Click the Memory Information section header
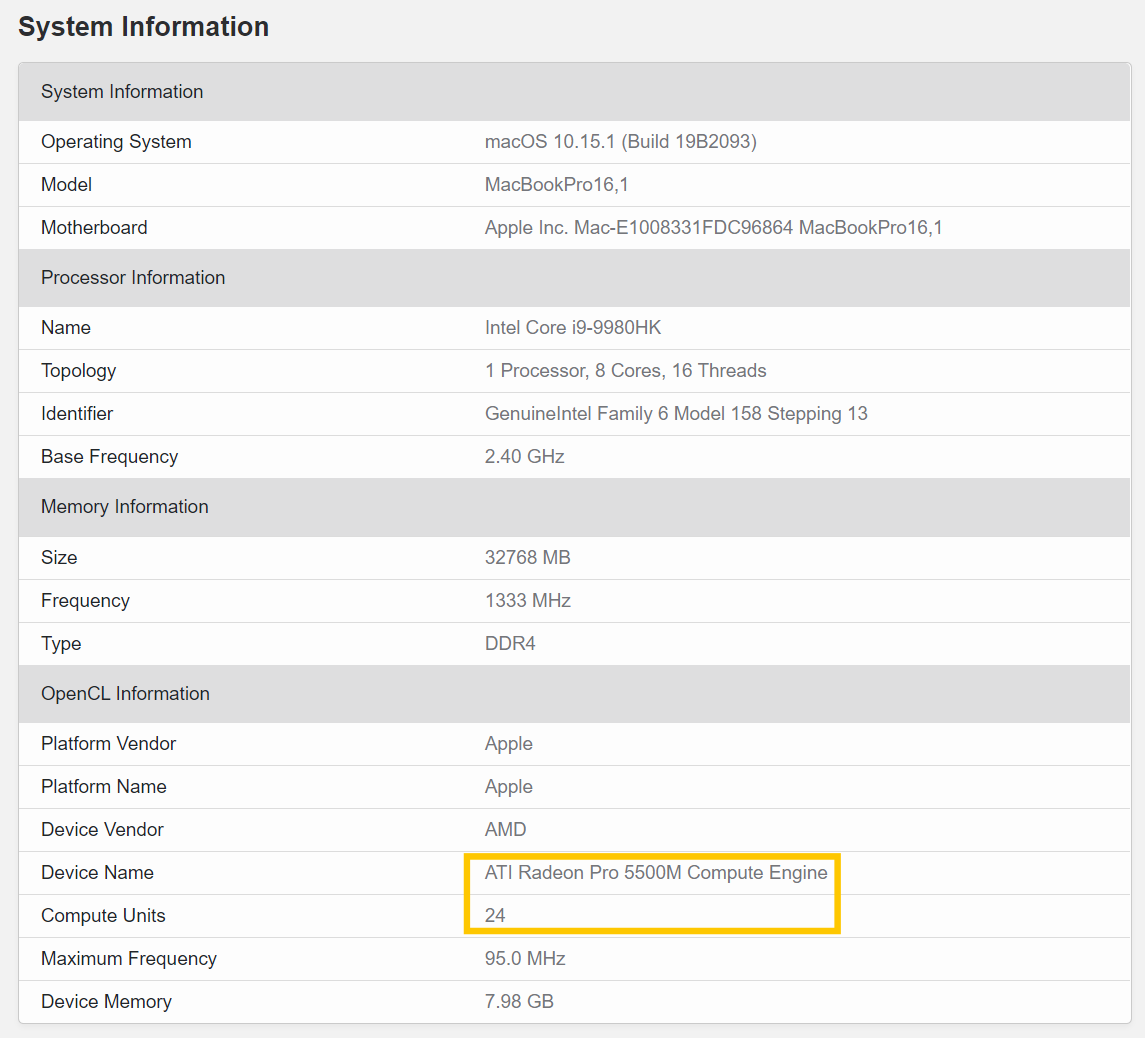 (125, 507)
